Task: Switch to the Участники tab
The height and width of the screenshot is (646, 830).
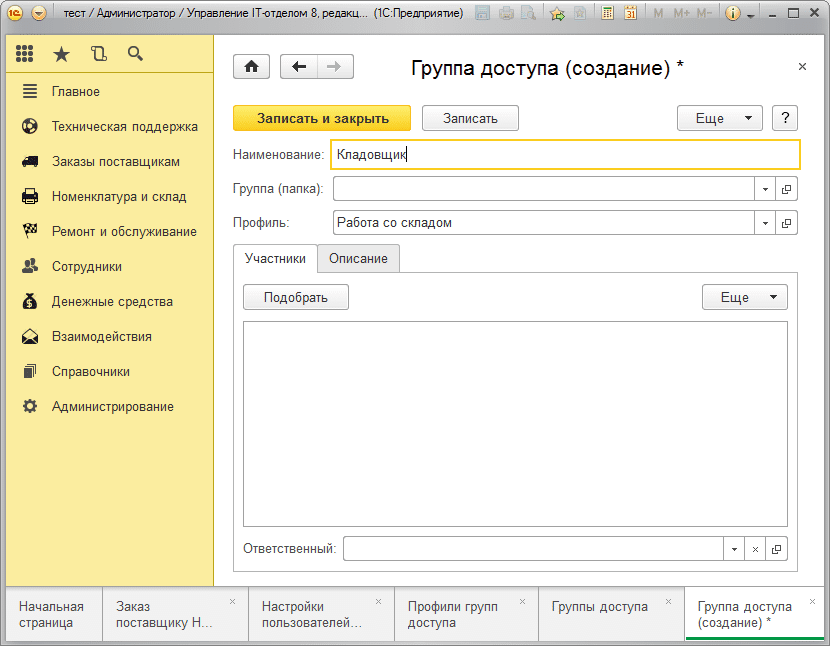Action: 275,258
